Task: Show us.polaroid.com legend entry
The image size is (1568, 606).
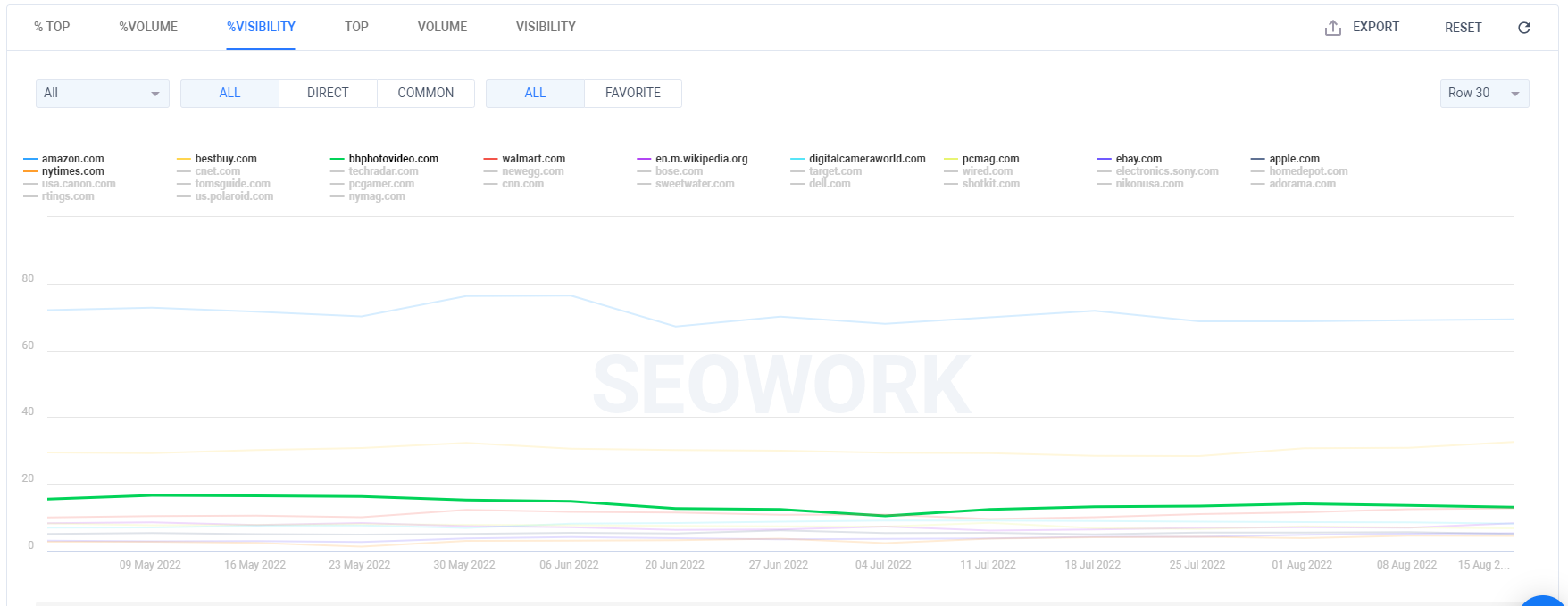Action: coord(225,196)
